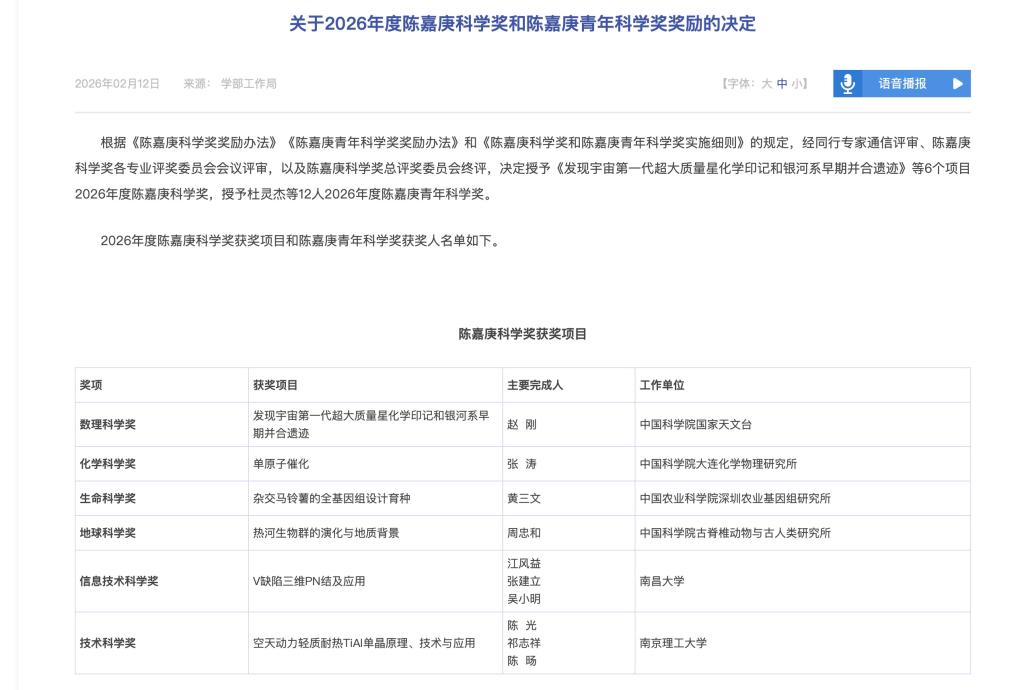Click the name 黄三文 in the table
The height and width of the screenshot is (690, 1024).
pyautogui.click(x=525, y=498)
